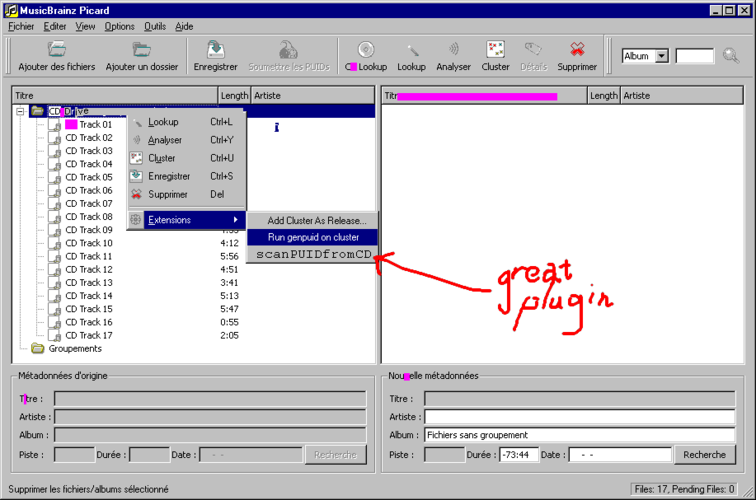Click the file icon of CD Track 02
The image size is (756, 500).
[x=55, y=138]
